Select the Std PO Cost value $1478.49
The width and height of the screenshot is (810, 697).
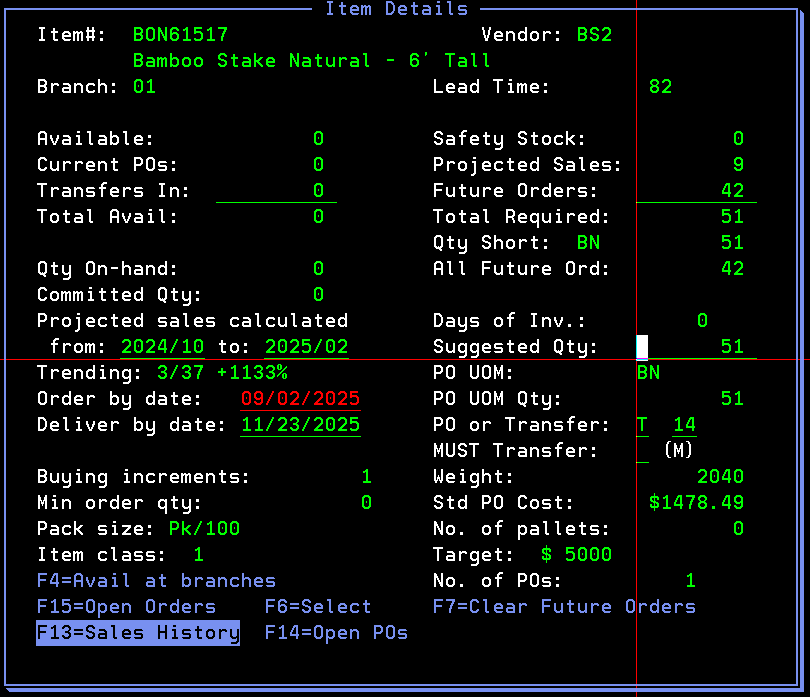[696, 503]
